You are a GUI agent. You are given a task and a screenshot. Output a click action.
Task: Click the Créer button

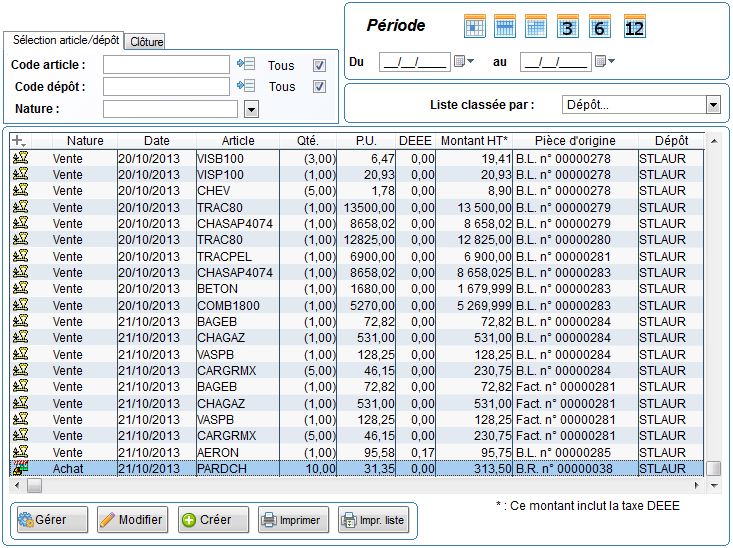(213, 519)
